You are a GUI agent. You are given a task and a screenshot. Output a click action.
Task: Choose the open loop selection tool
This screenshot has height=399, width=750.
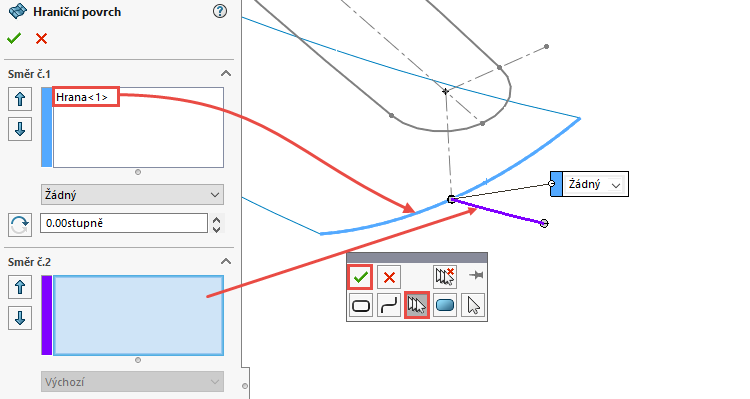click(389, 305)
